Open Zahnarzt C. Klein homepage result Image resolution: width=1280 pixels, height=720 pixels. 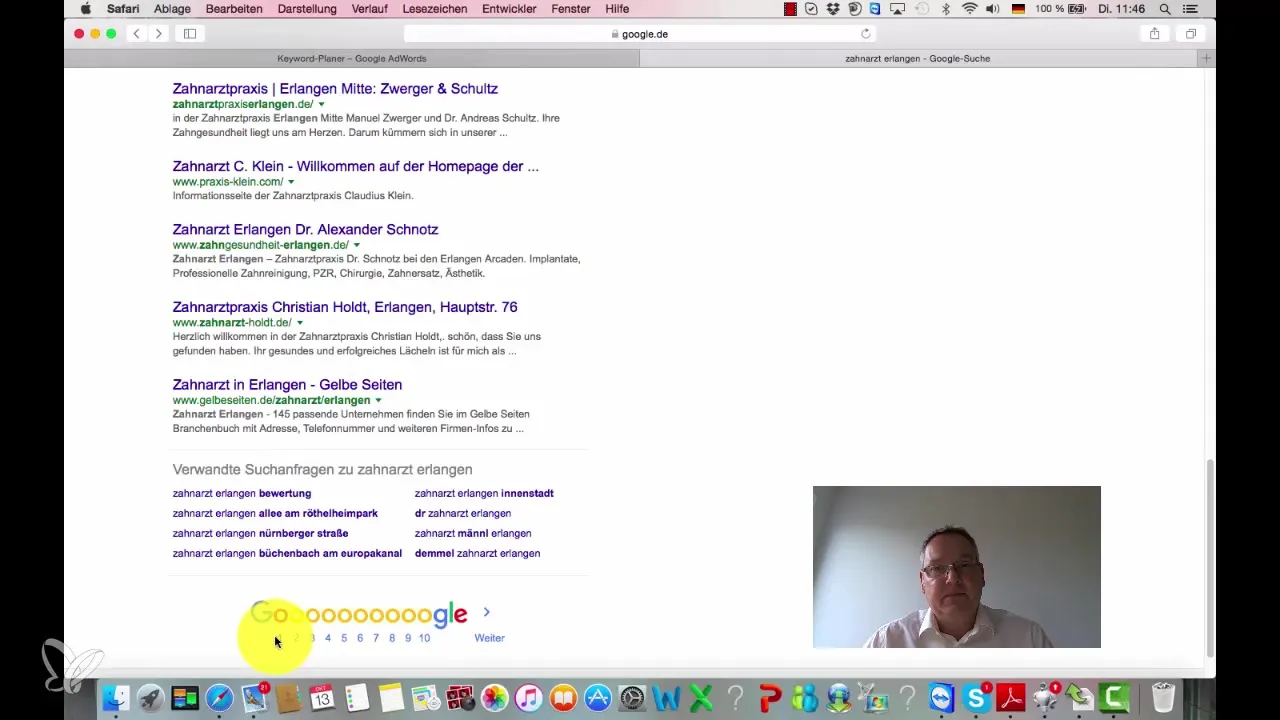click(355, 167)
